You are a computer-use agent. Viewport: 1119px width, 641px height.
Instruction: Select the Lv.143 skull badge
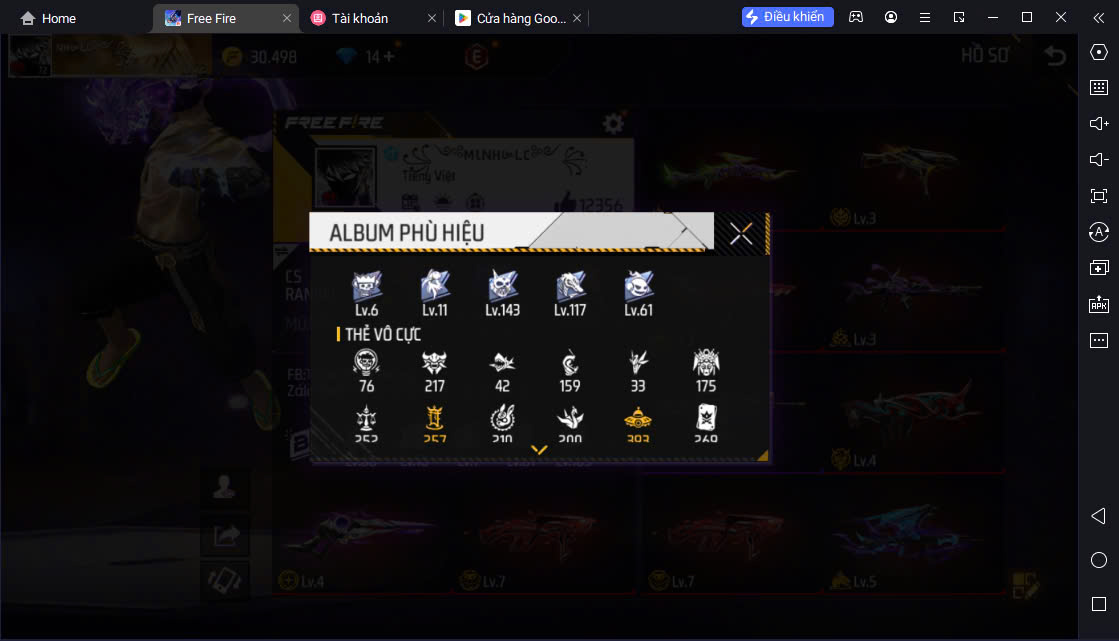coord(502,293)
